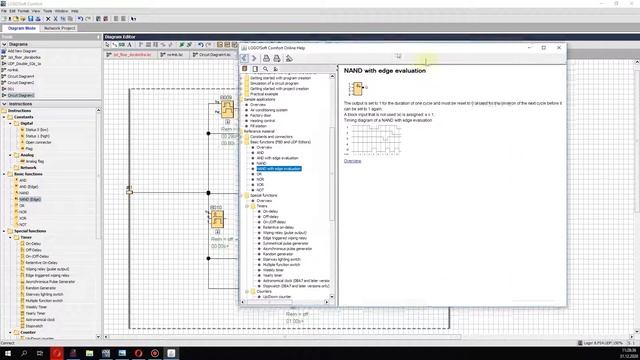Open 'AND with edge evaluation' help topic
Viewport: 640px width, 360px height.
click(278, 158)
